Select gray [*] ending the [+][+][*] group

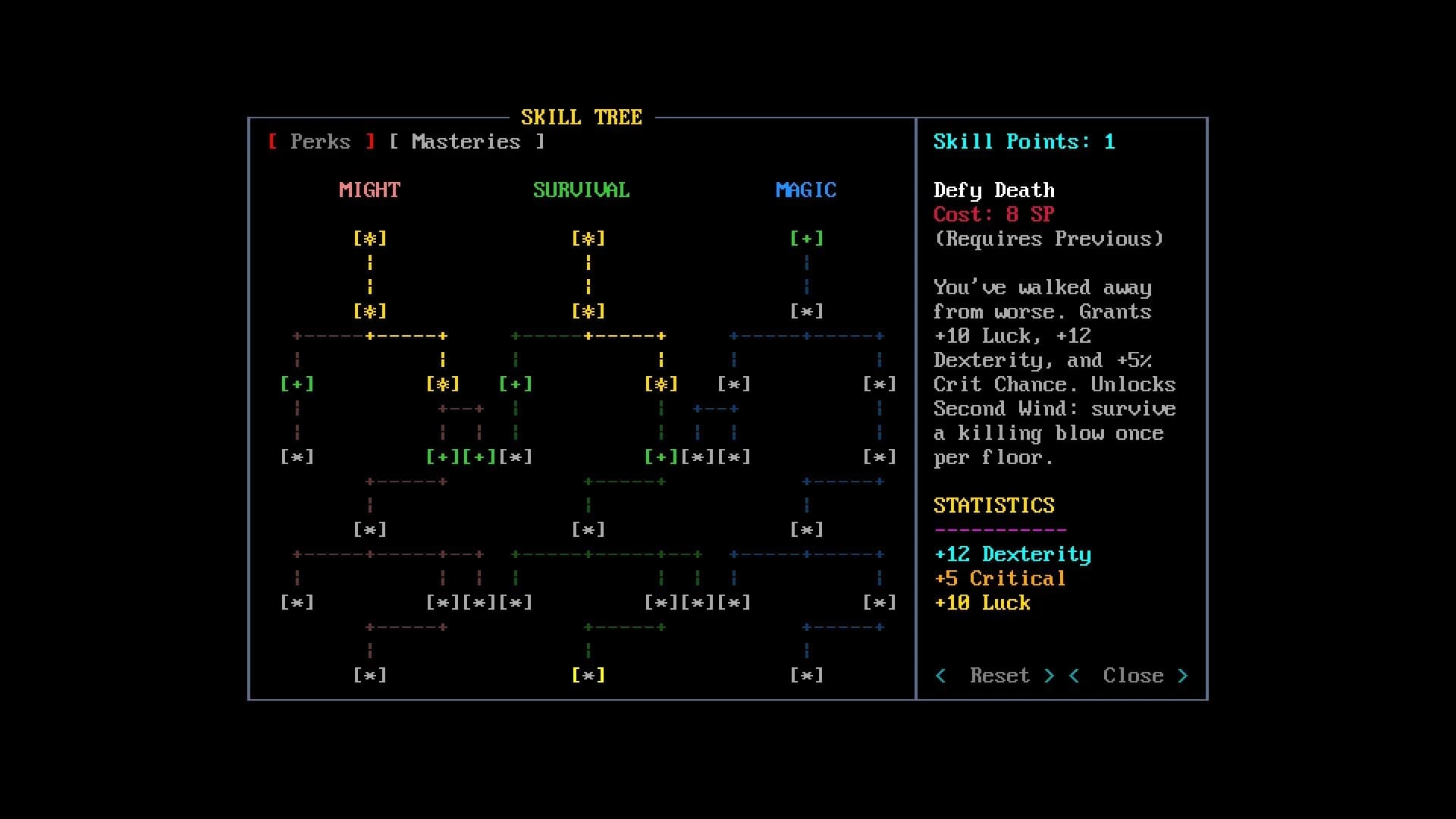coord(516,457)
